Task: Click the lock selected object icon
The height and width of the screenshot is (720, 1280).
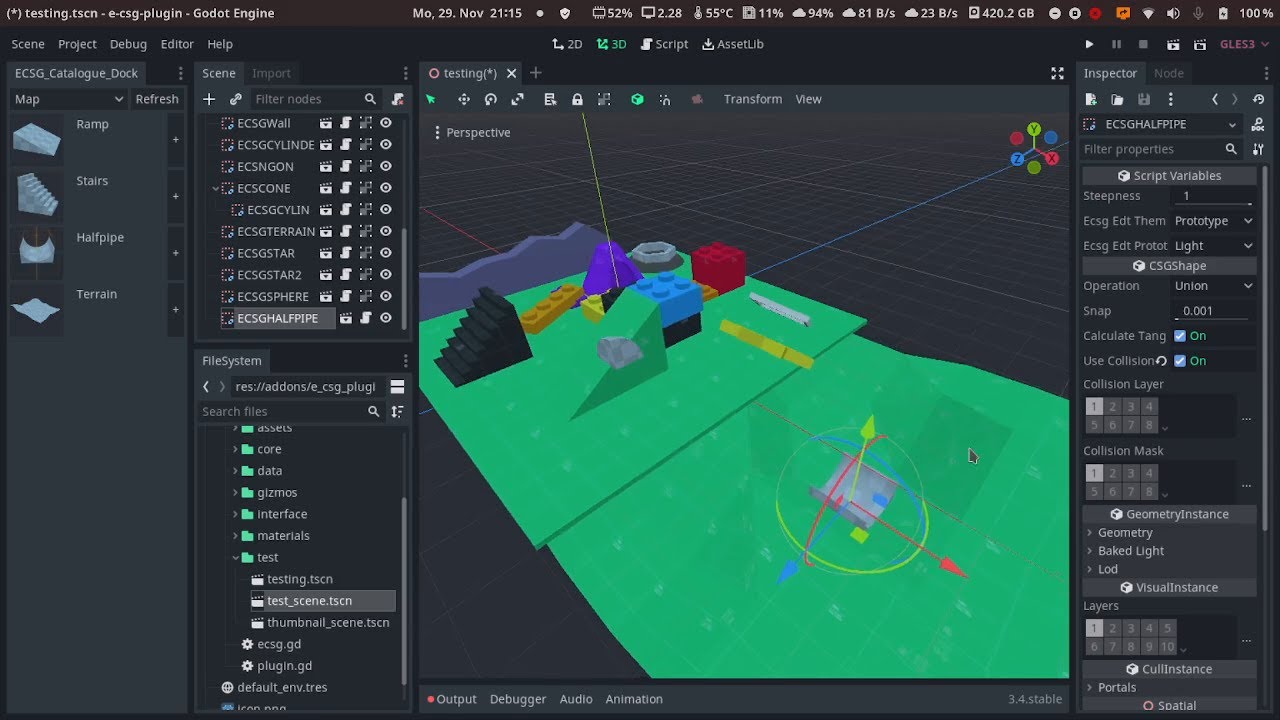Action: 577,99
